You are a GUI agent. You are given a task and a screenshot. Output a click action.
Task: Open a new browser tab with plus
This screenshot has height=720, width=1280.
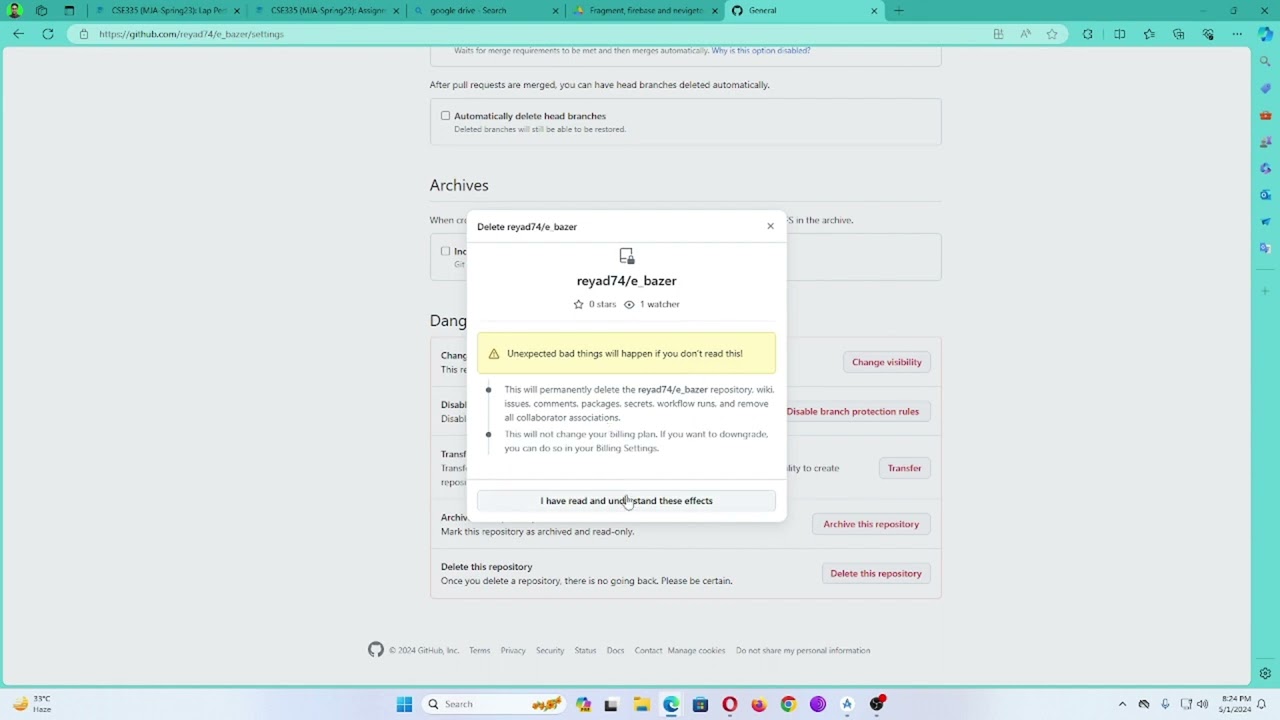[x=899, y=10]
